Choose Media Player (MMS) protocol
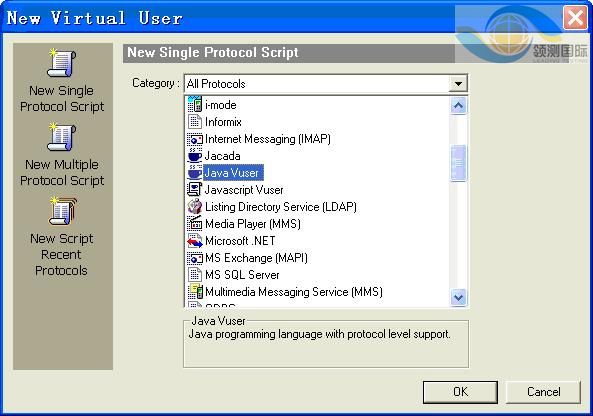The width and height of the screenshot is (593, 416). click(x=253, y=224)
